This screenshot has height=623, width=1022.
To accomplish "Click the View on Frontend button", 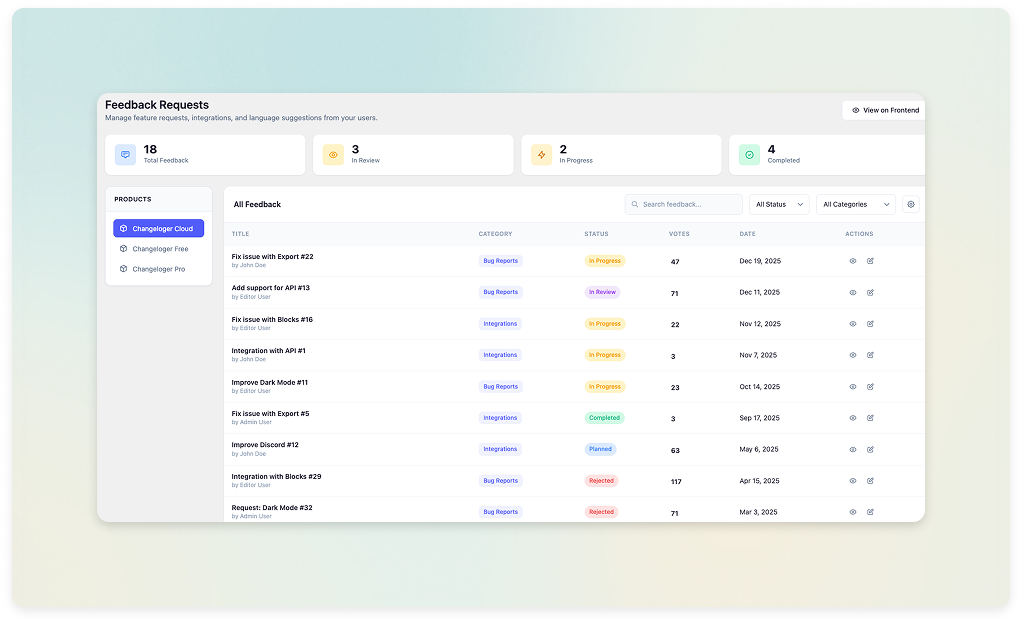I will 883,110.
